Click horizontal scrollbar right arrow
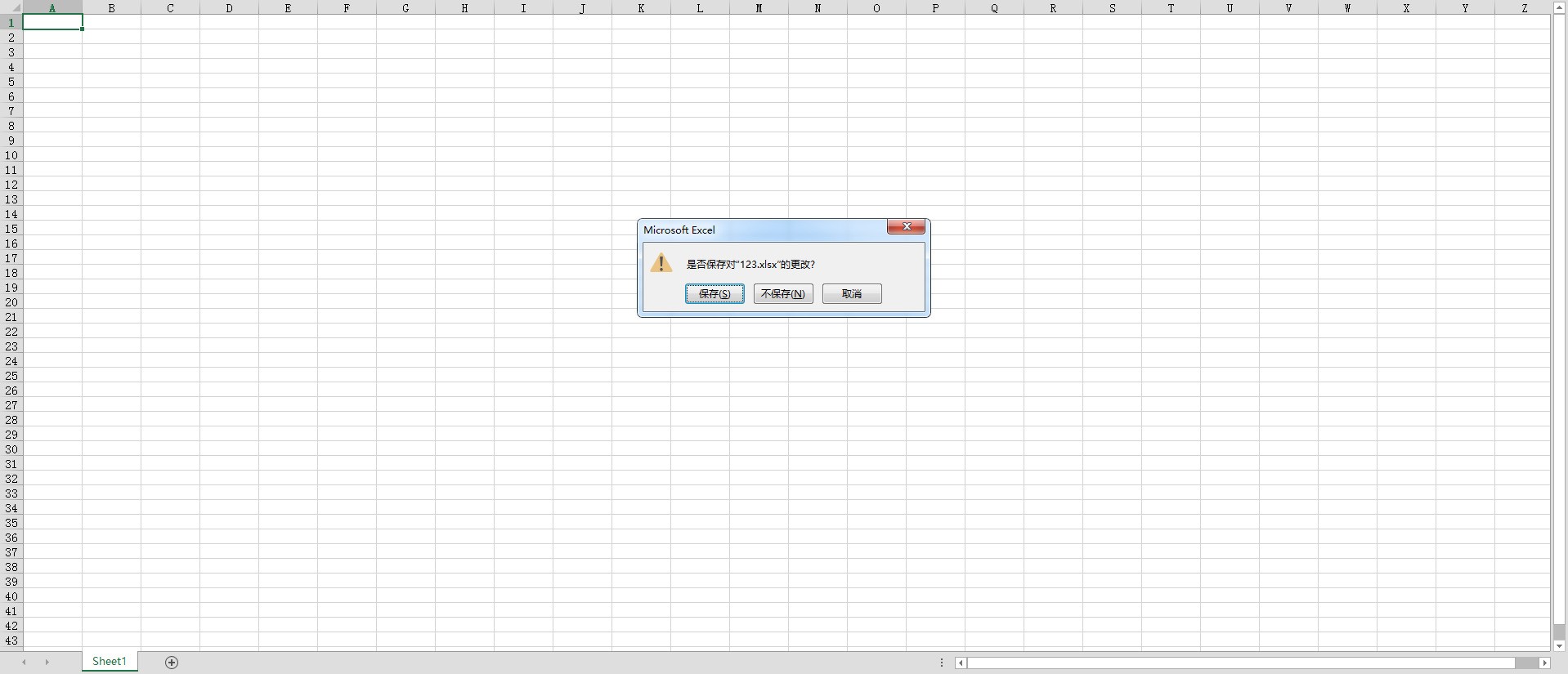1568x674 pixels. 1544,663
